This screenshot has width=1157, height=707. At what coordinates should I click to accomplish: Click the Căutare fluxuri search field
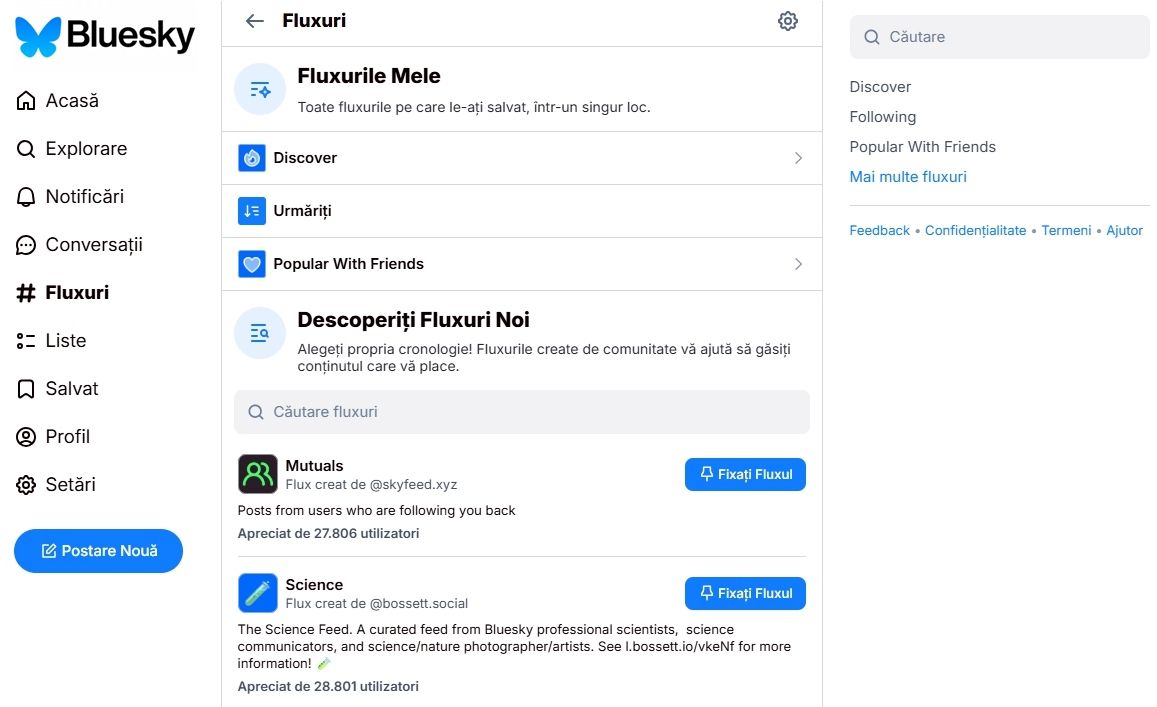pos(522,412)
